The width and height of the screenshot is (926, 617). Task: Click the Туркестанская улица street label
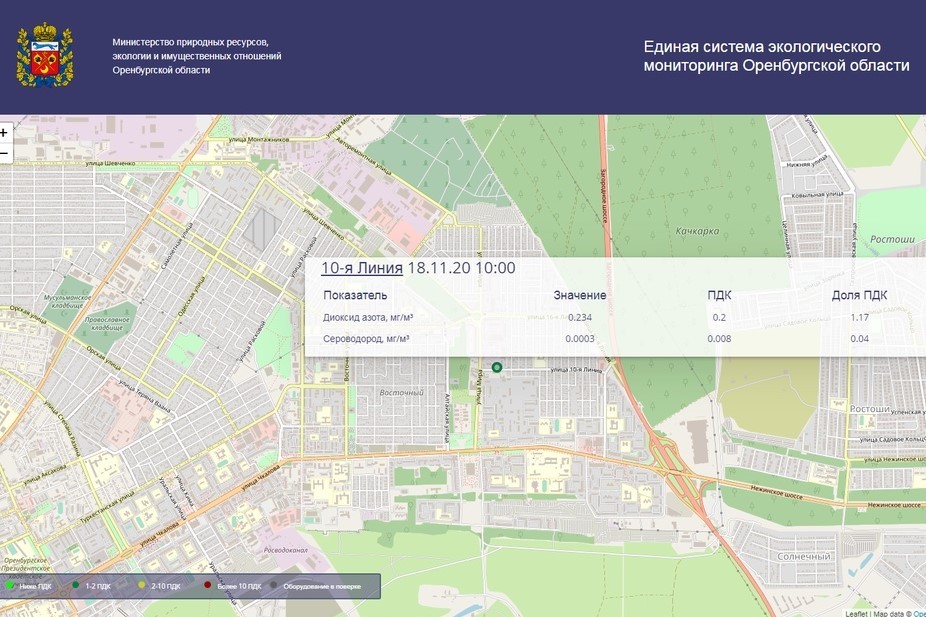[107, 508]
